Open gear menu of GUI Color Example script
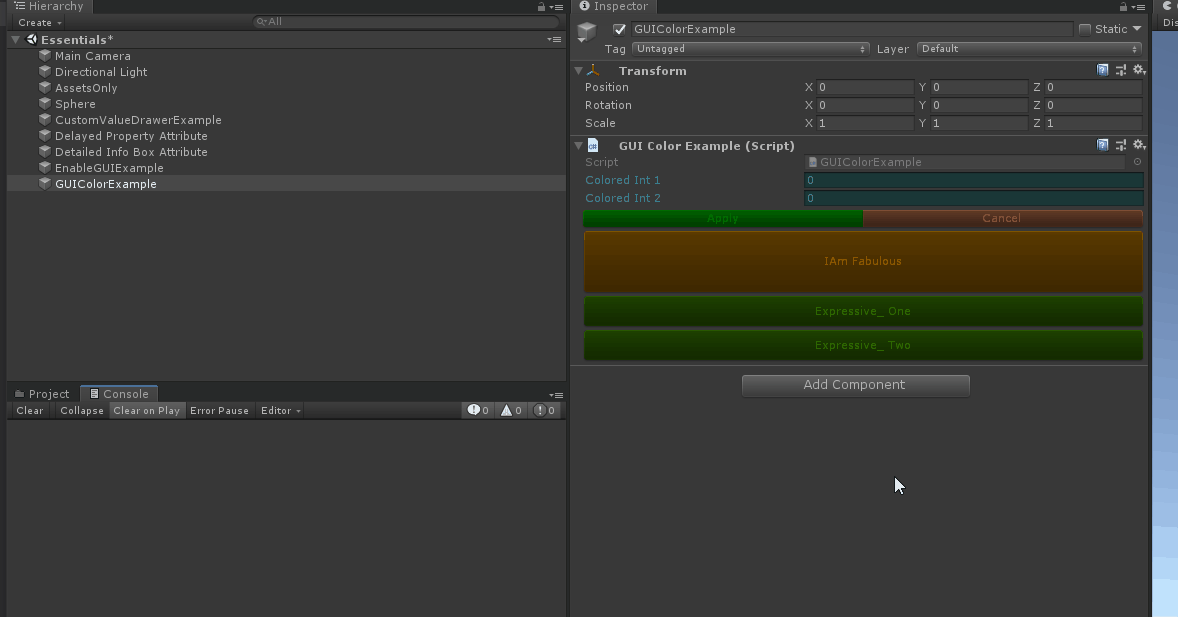The width and height of the screenshot is (1178, 617). coord(1138,145)
